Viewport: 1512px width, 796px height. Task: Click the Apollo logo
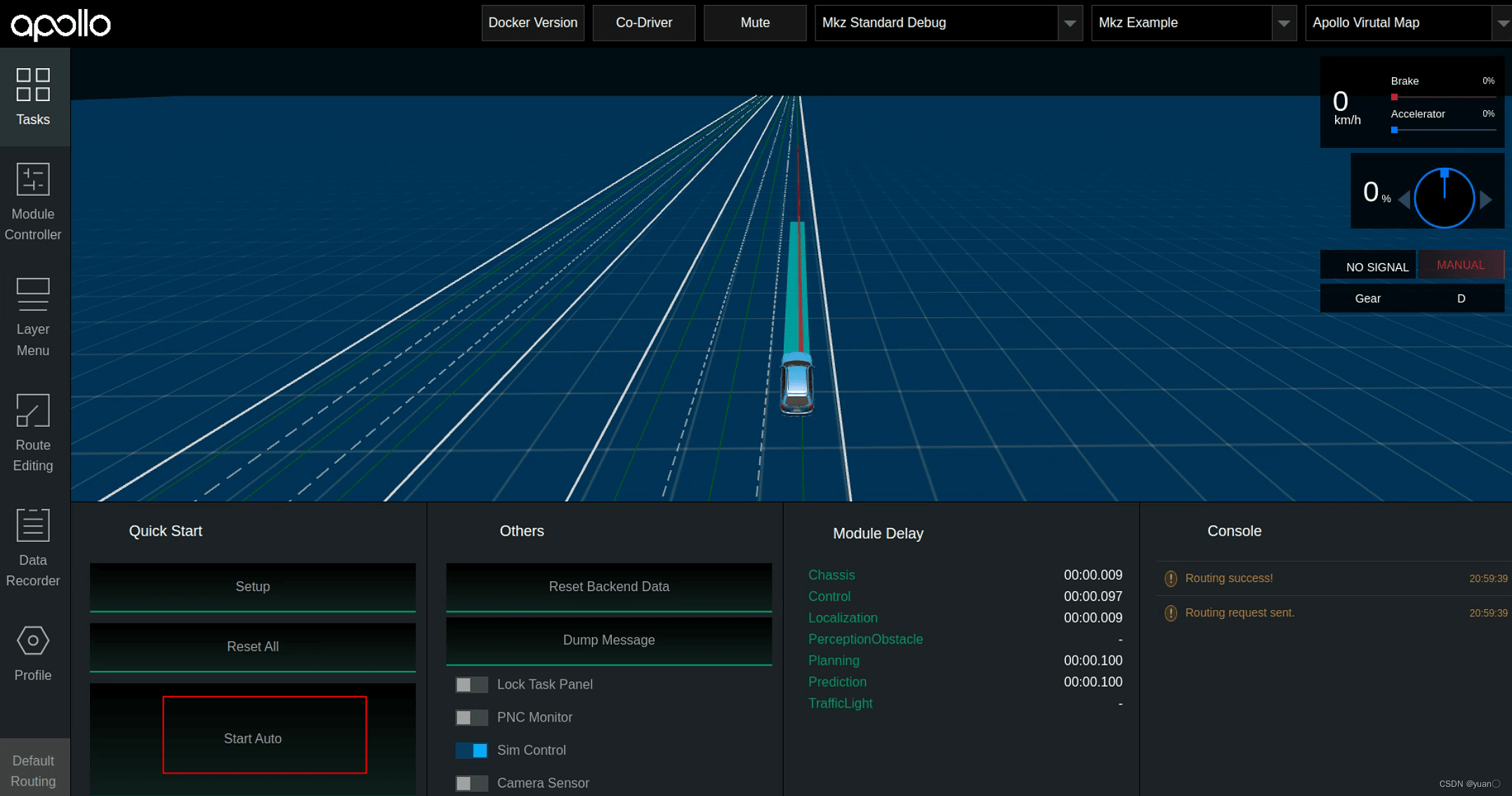(x=61, y=25)
